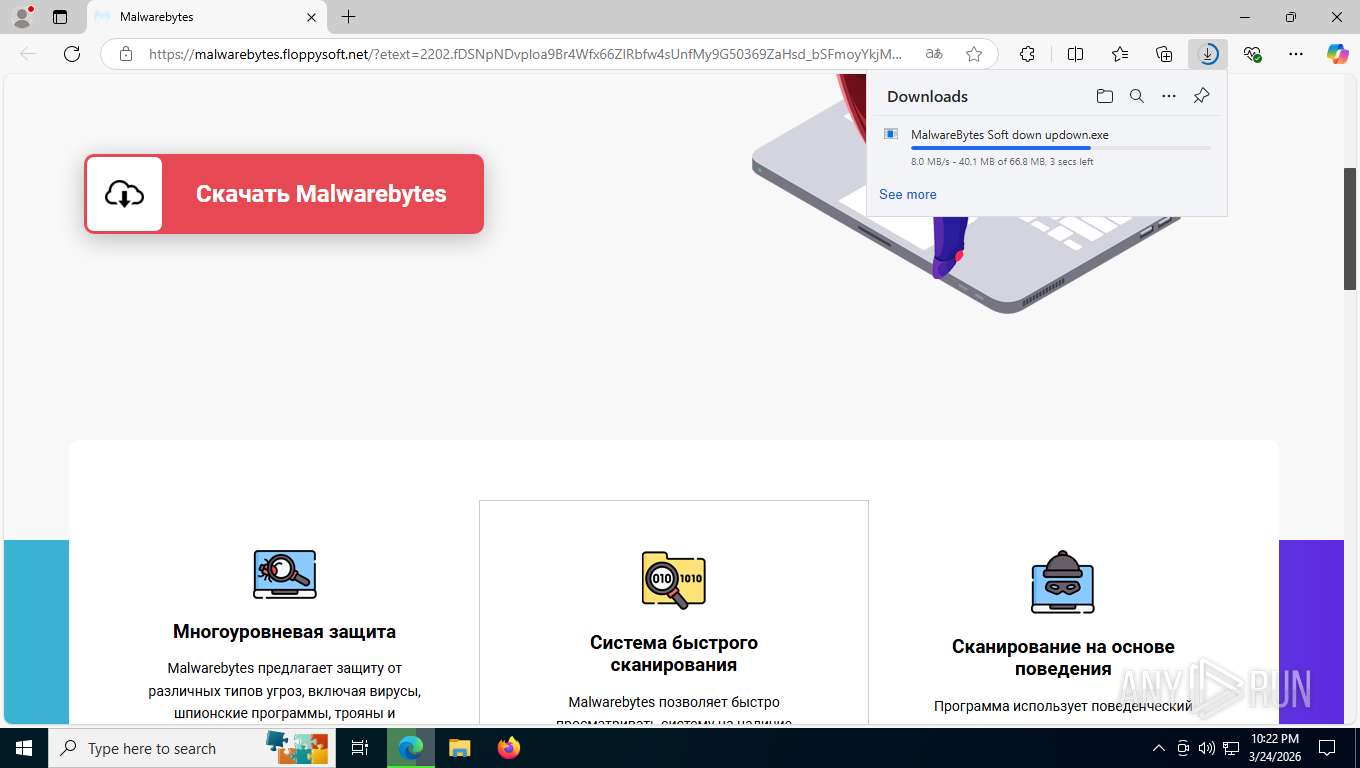1360x768 pixels.
Task: Click the page vertical scrollbar thumb
Action: 1350,229
